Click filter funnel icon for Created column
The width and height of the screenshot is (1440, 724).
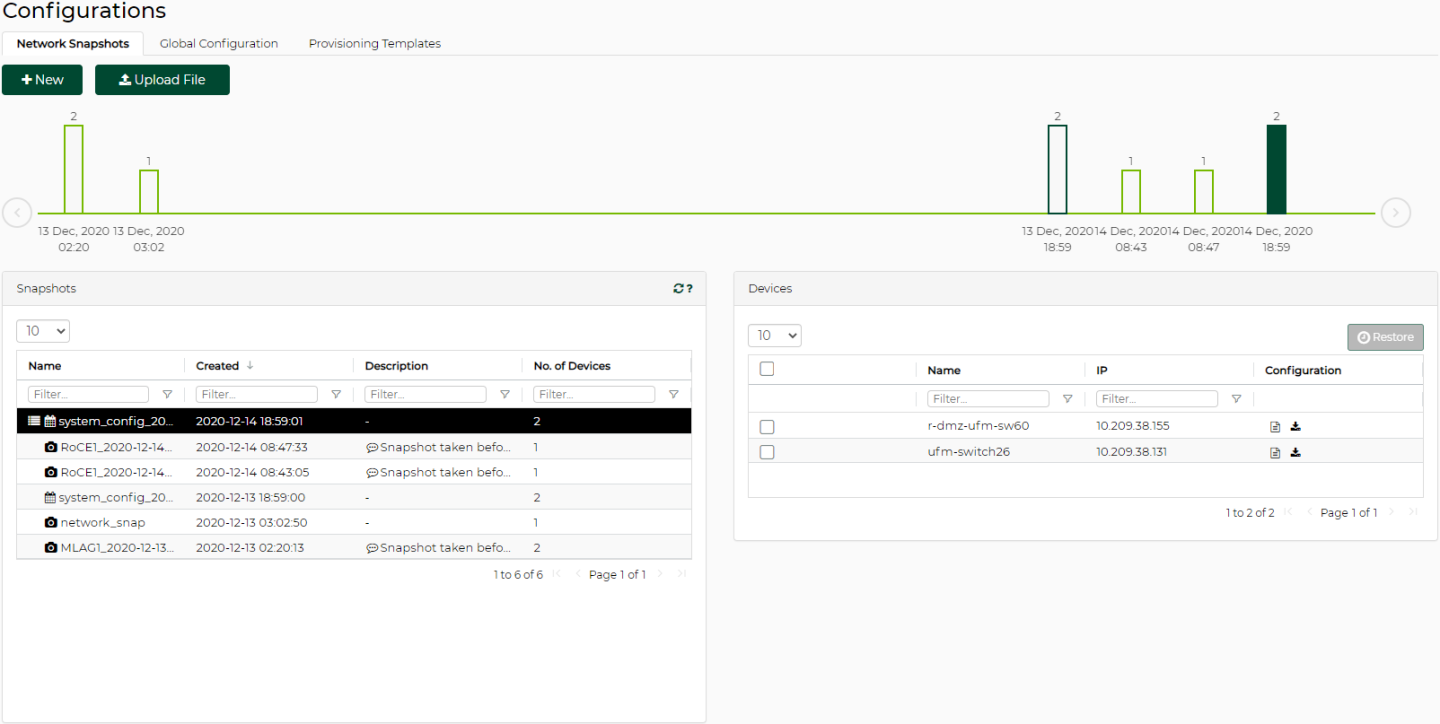click(x=336, y=395)
